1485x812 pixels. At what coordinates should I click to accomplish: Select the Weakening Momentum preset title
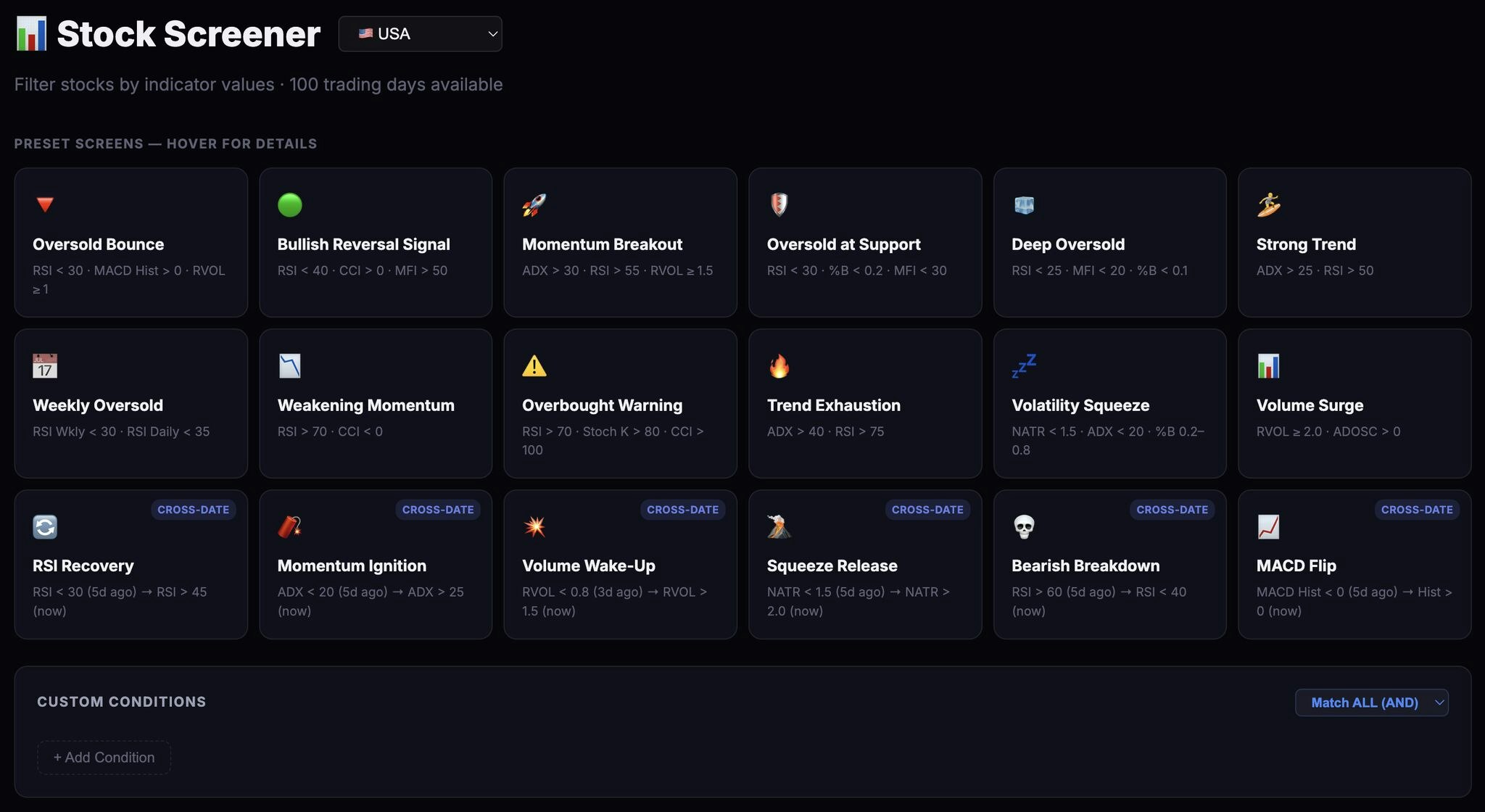point(366,405)
